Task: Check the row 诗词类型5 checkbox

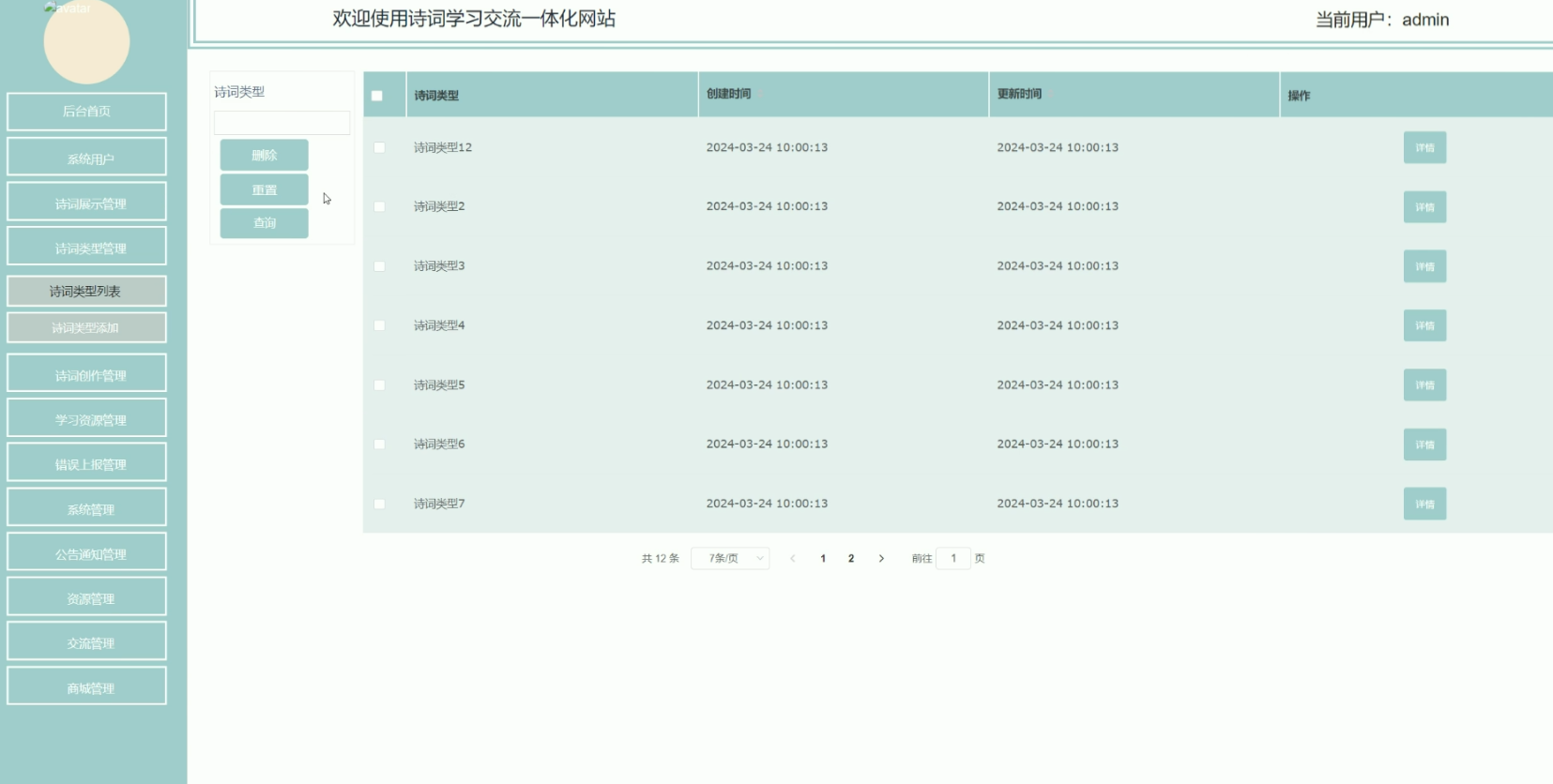Action: (379, 385)
